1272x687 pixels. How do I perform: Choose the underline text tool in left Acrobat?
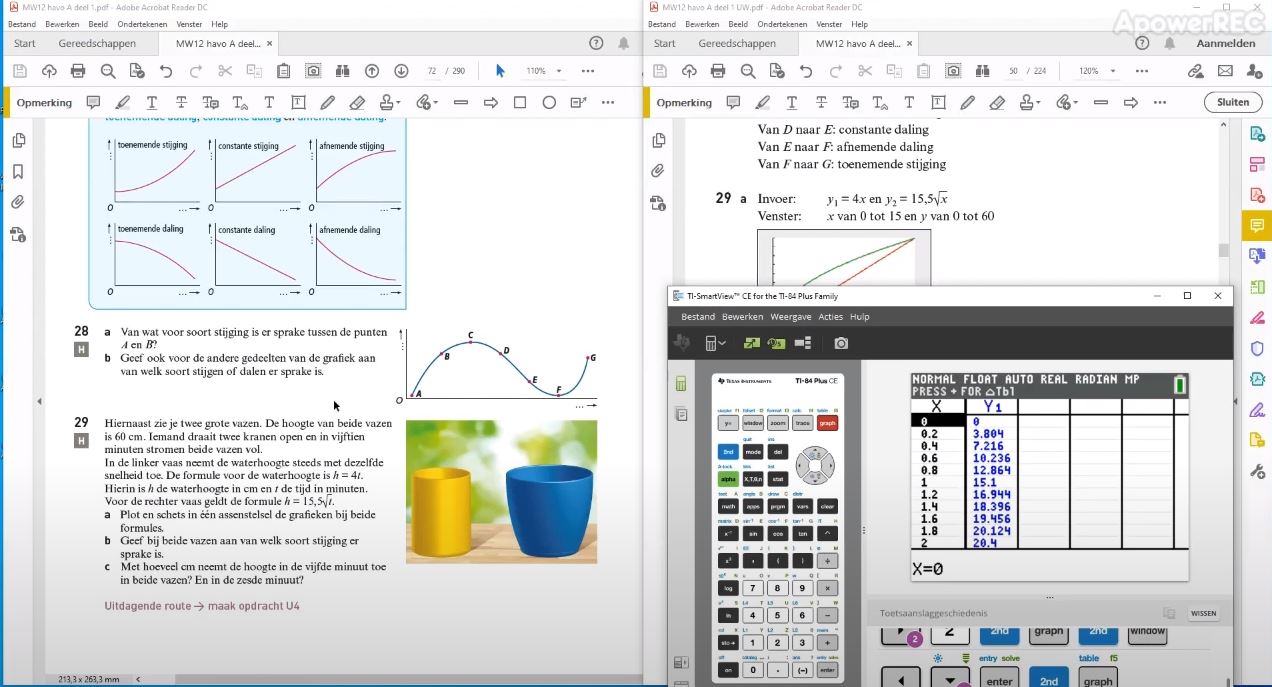click(152, 102)
